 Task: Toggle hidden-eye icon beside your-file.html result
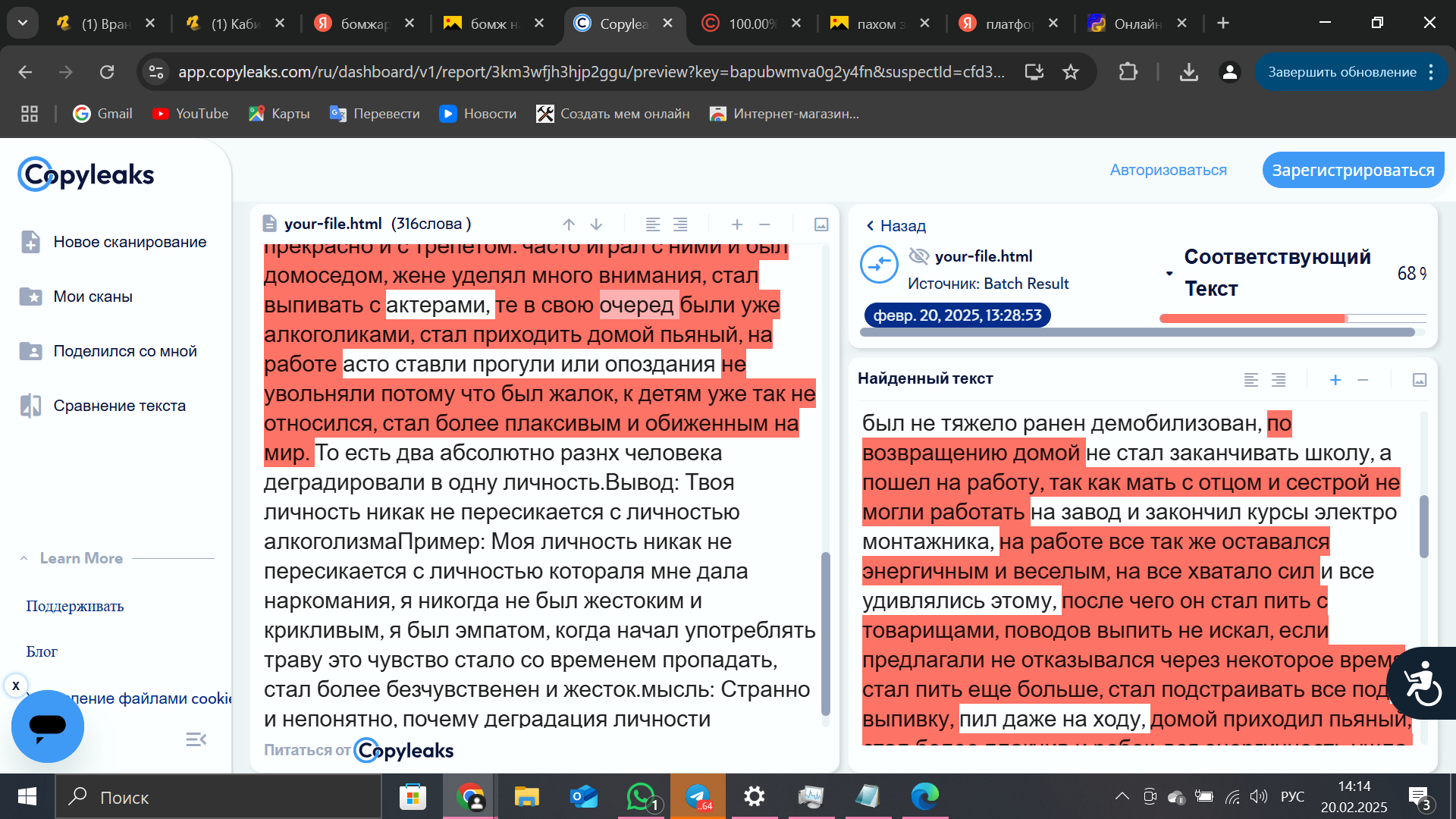click(x=918, y=256)
